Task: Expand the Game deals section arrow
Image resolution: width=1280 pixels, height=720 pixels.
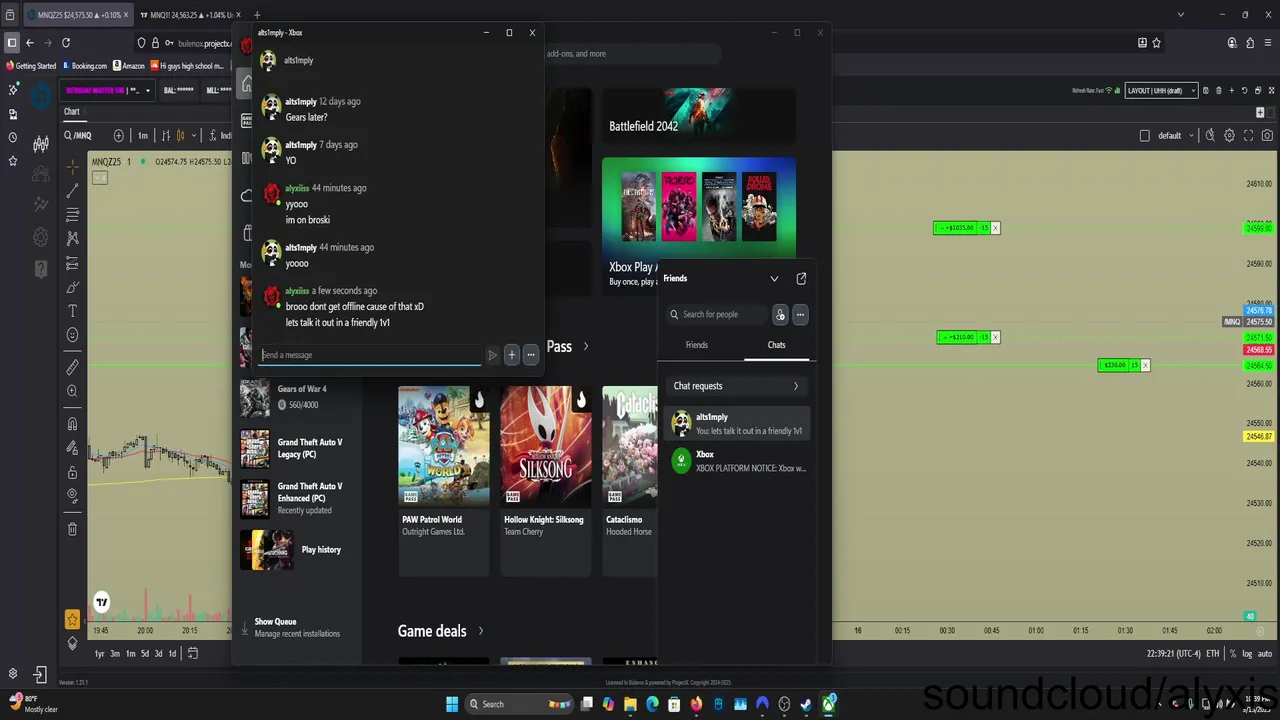Action: pyautogui.click(x=481, y=631)
